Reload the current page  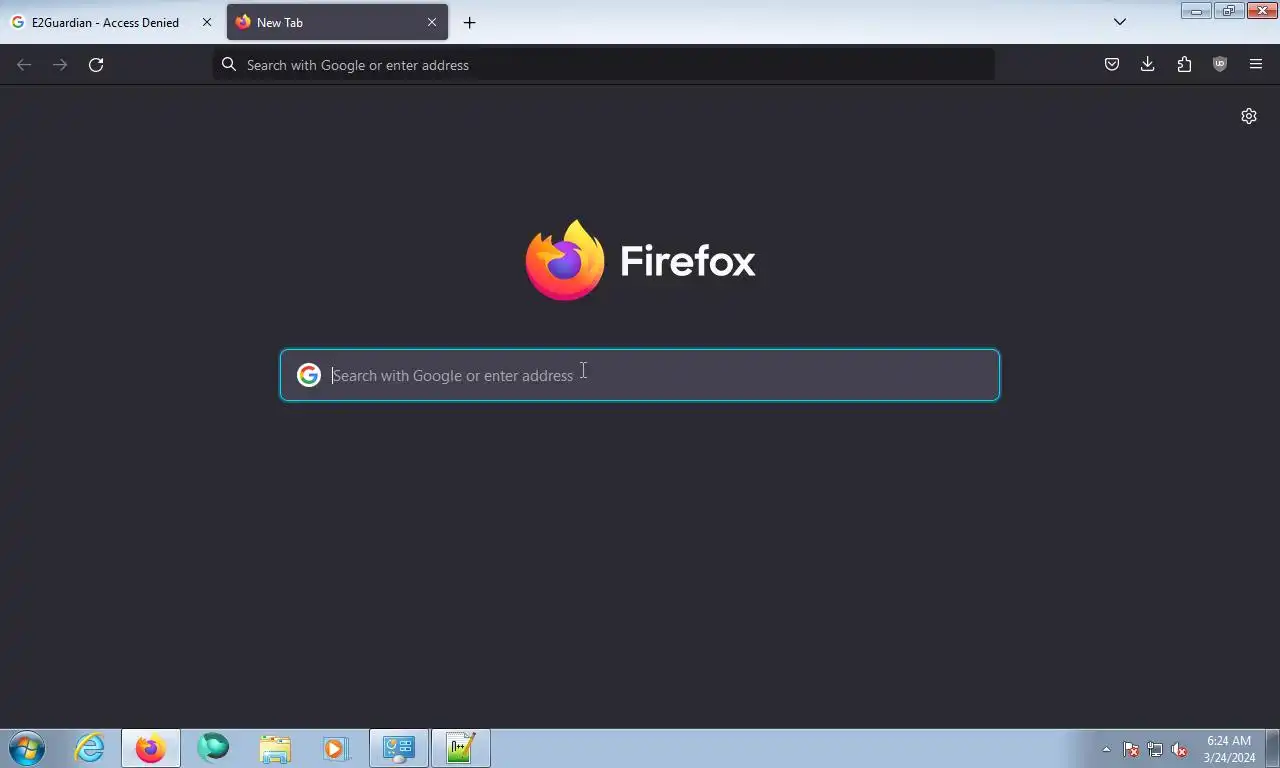96,65
